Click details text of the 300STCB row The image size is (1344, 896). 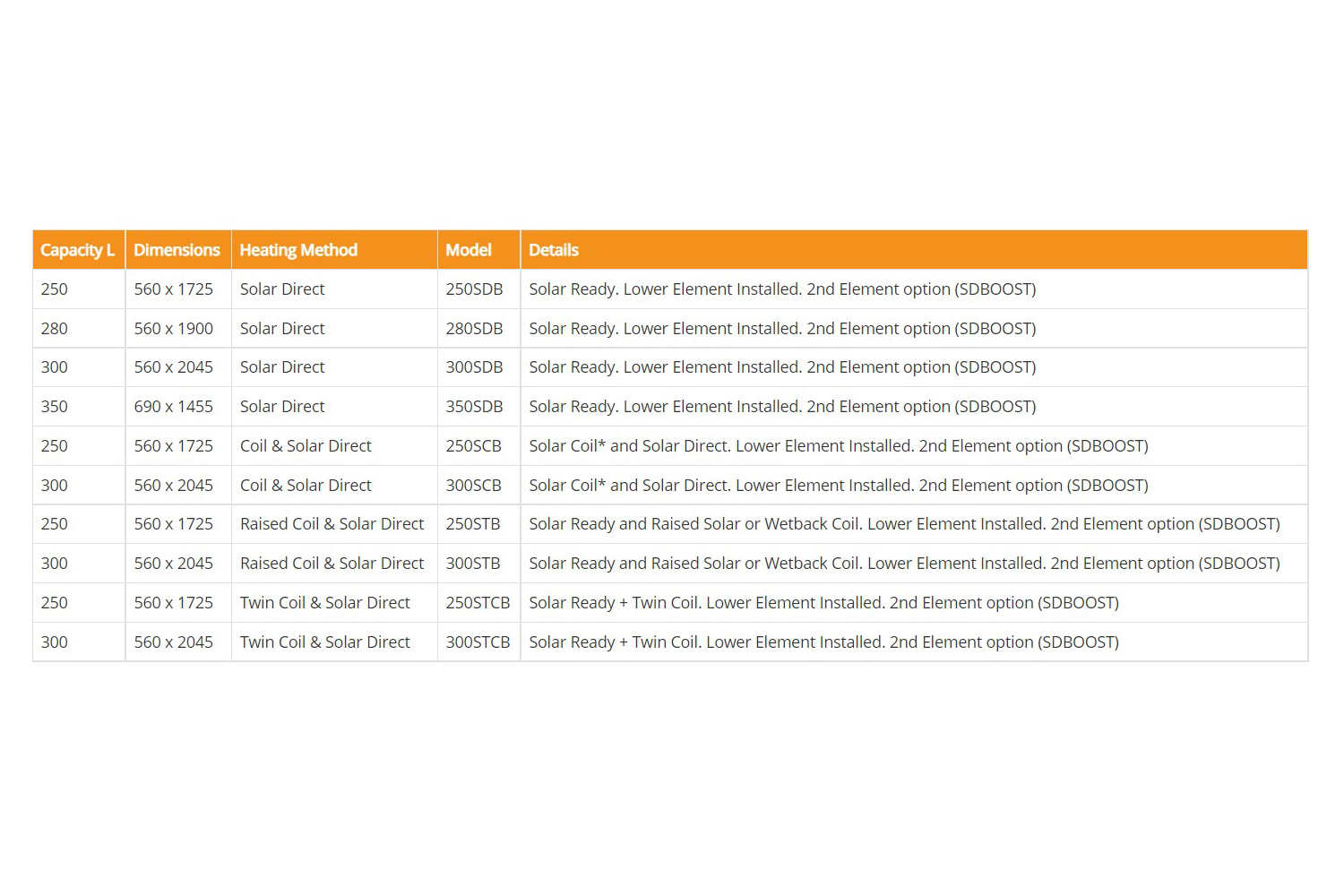(824, 642)
